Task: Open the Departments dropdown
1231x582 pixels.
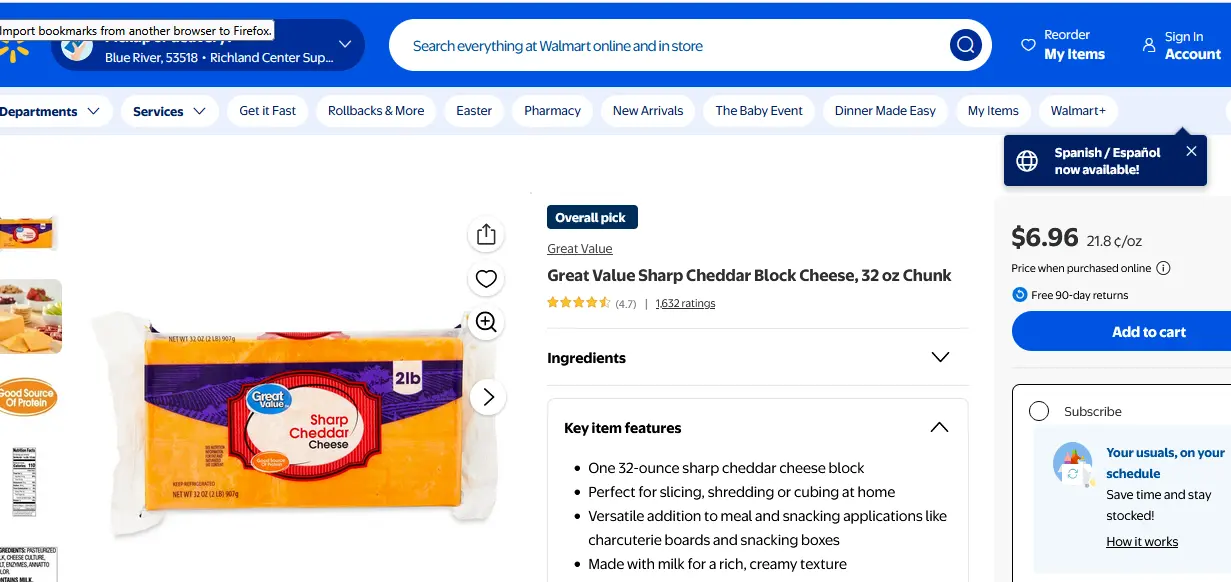Action: (50, 111)
